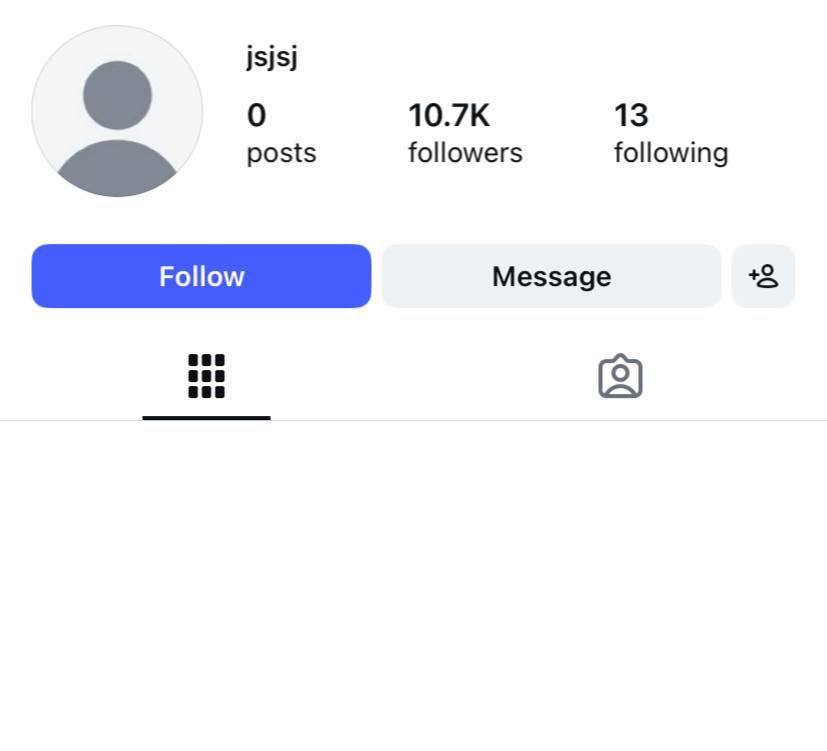
Task: Click the shoulders silhouette in the avatar
Action: click(x=117, y=168)
